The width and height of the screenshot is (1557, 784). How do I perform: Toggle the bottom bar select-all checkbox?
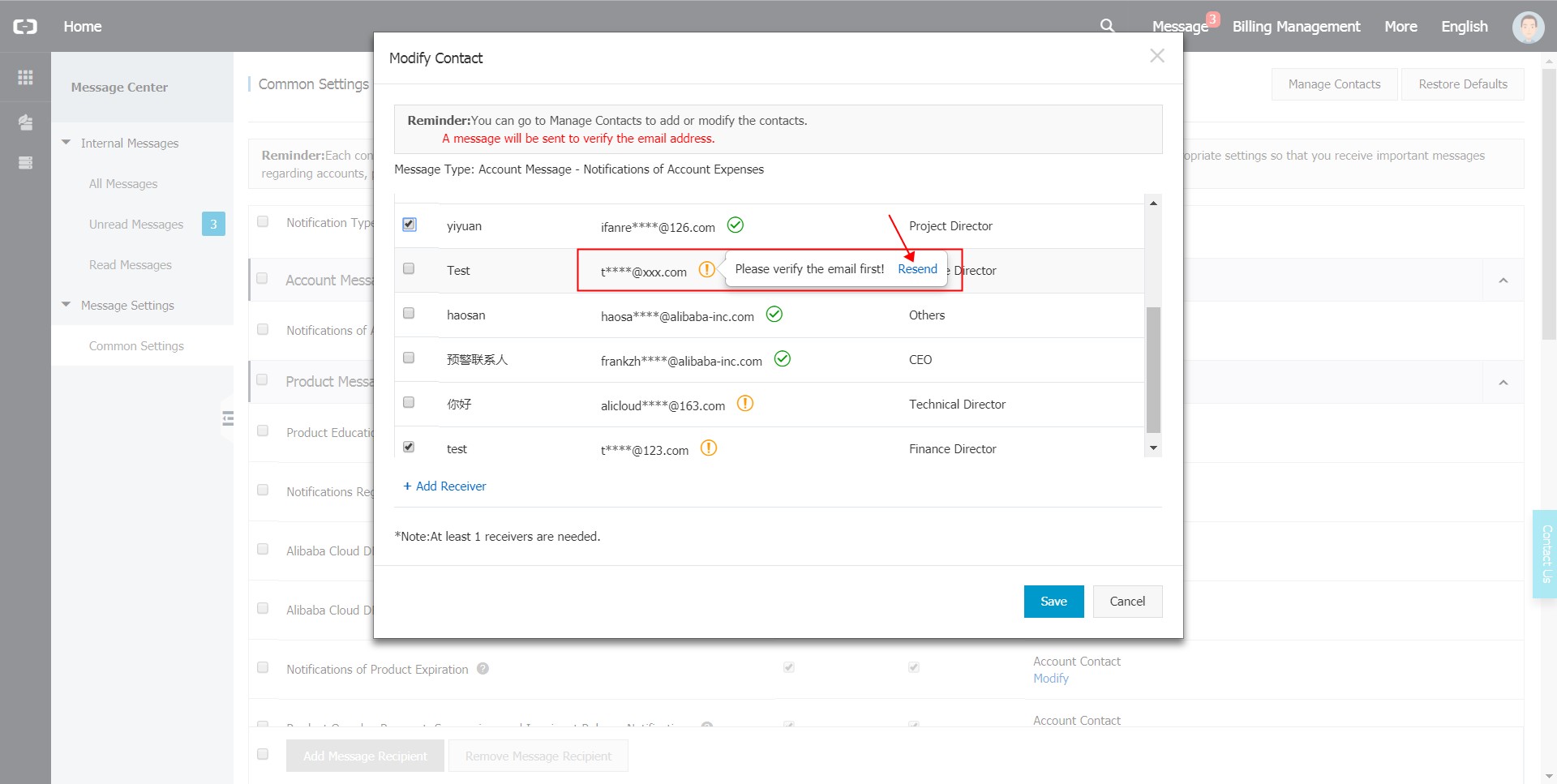click(263, 754)
